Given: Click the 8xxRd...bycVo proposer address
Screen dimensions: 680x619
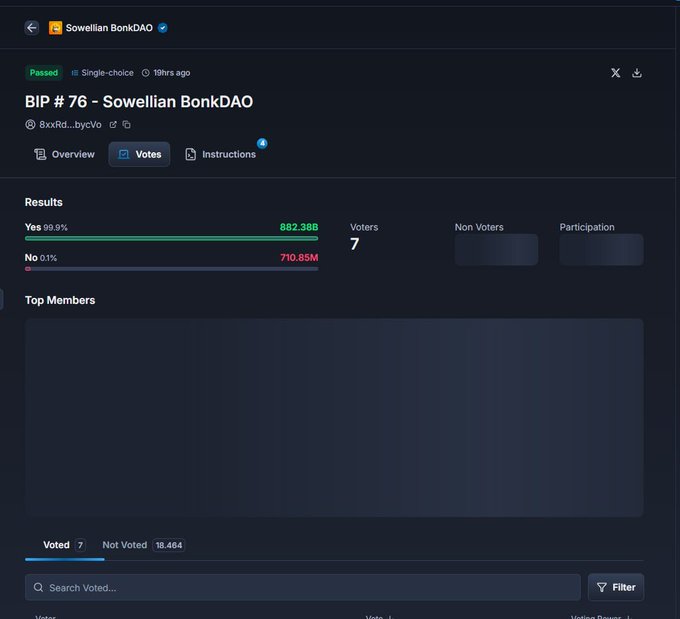Looking at the screenshot, I should (x=70, y=125).
